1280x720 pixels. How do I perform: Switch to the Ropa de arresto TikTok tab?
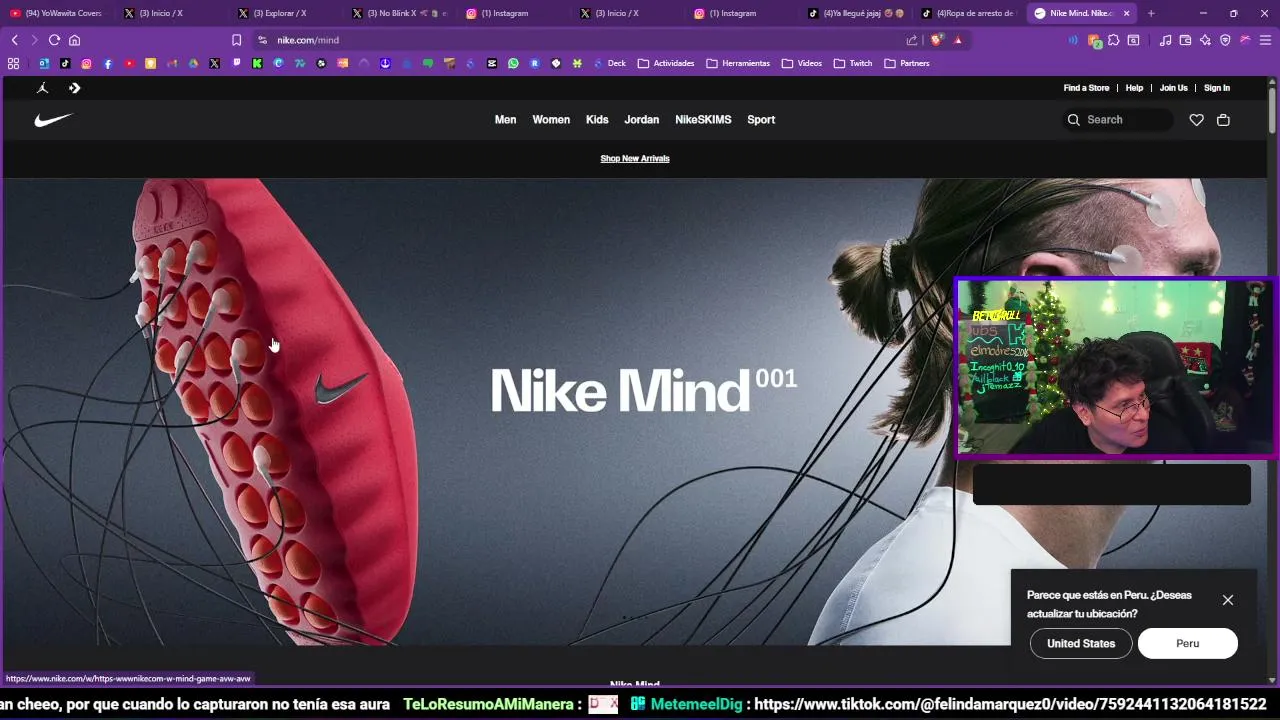[968, 13]
